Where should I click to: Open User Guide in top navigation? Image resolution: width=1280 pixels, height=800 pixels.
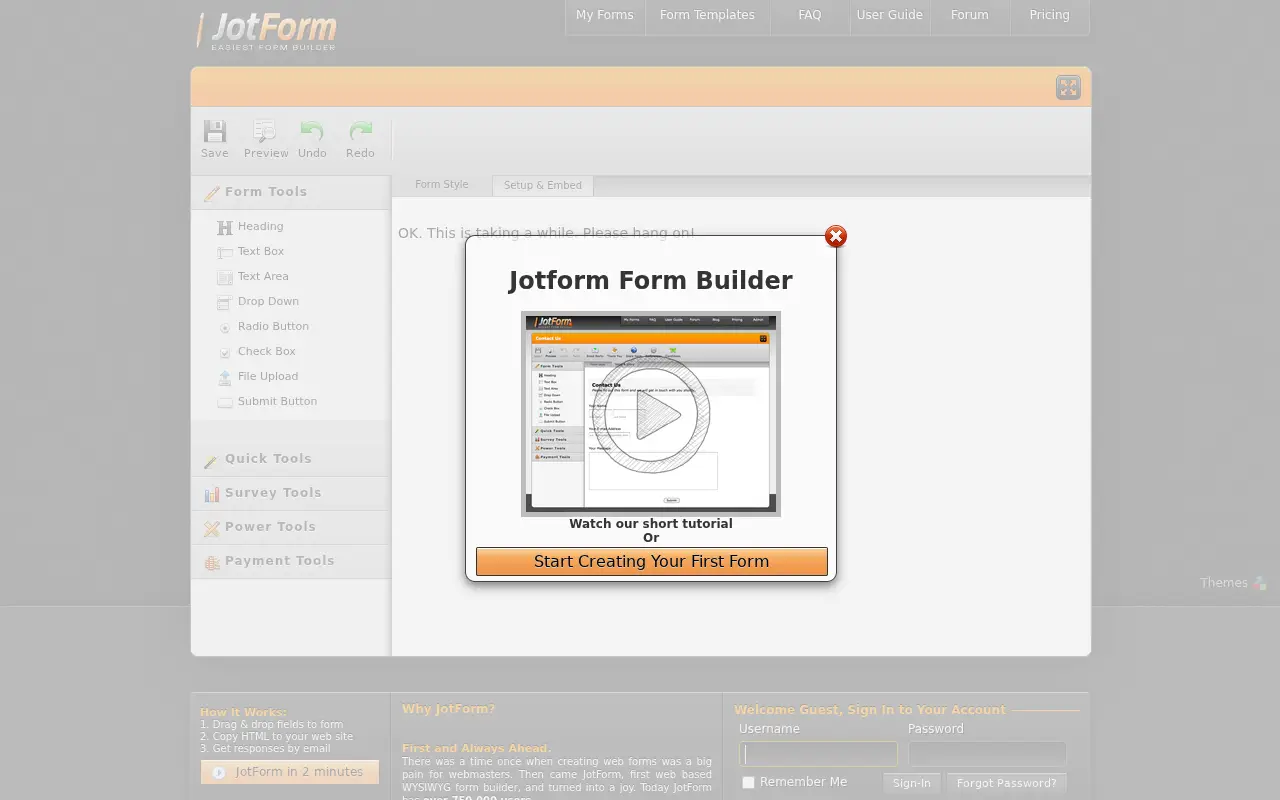pyautogui.click(x=890, y=16)
